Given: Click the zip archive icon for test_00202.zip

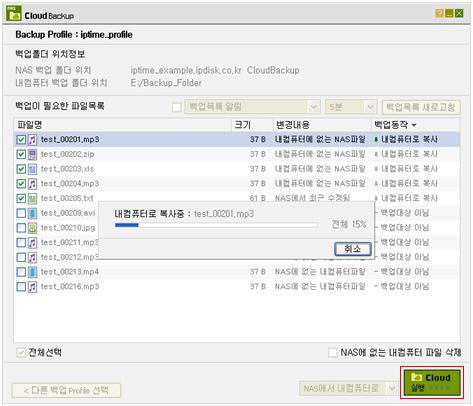Looking at the screenshot, I should pos(32,154).
